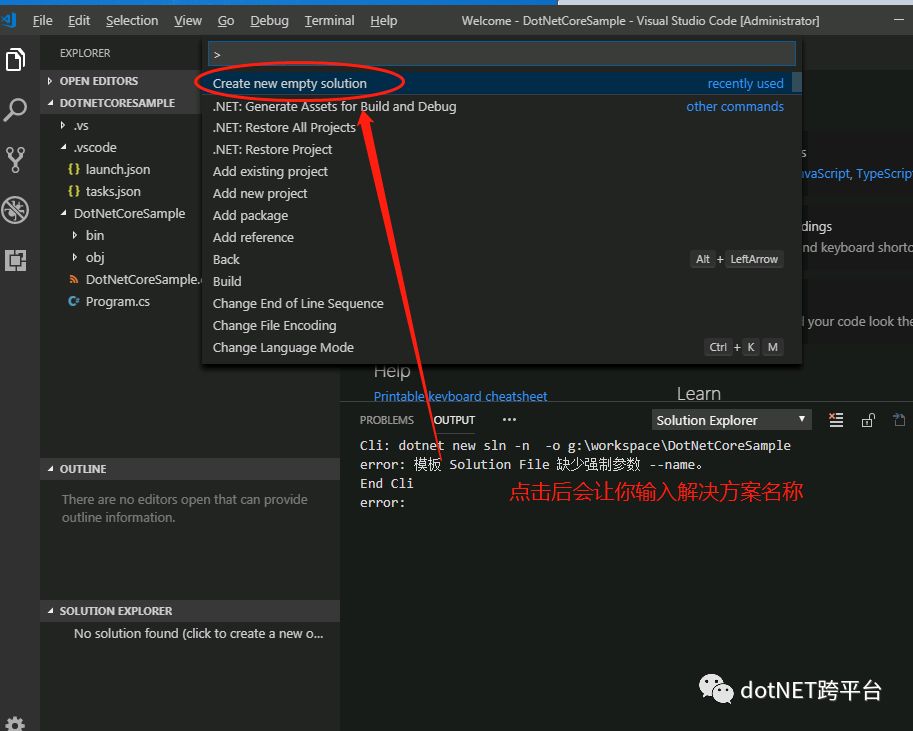Open the Solution Explorer output channel dropdown
This screenshot has width=913, height=731.
click(731, 420)
